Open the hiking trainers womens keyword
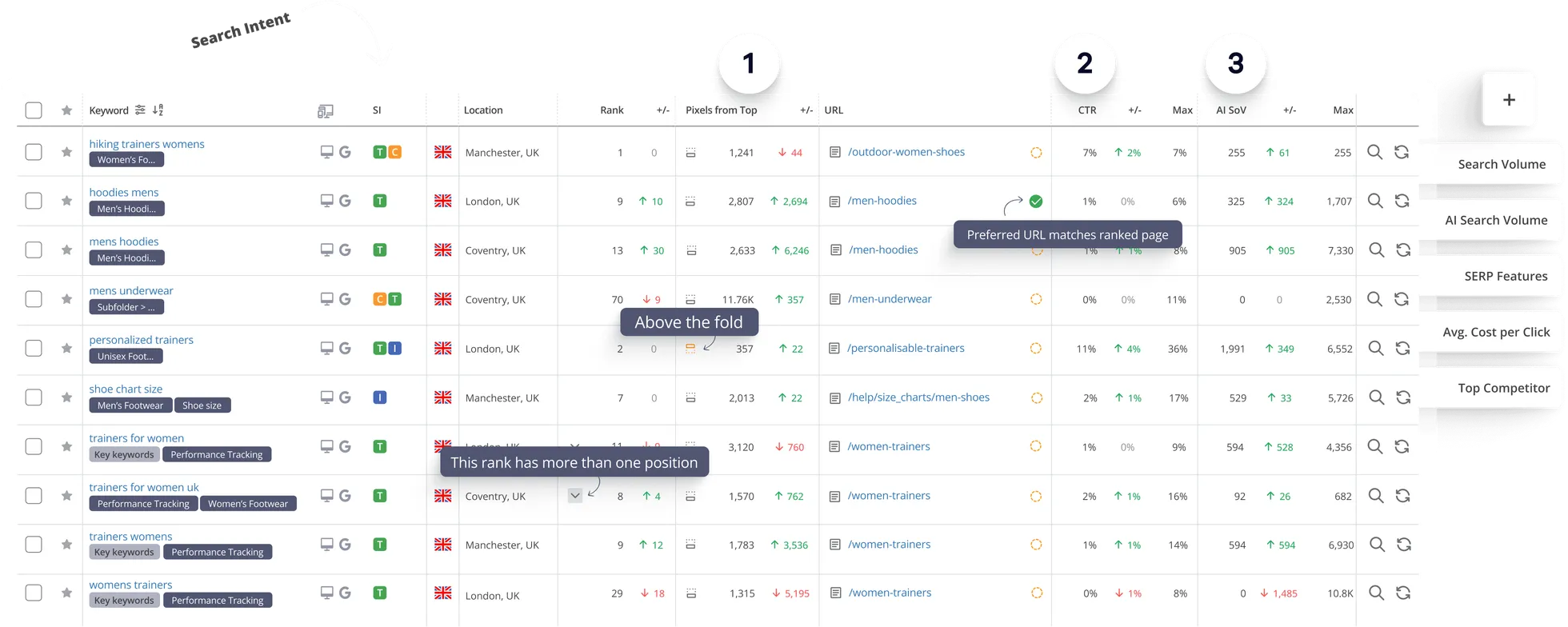 tap(146, 144)
